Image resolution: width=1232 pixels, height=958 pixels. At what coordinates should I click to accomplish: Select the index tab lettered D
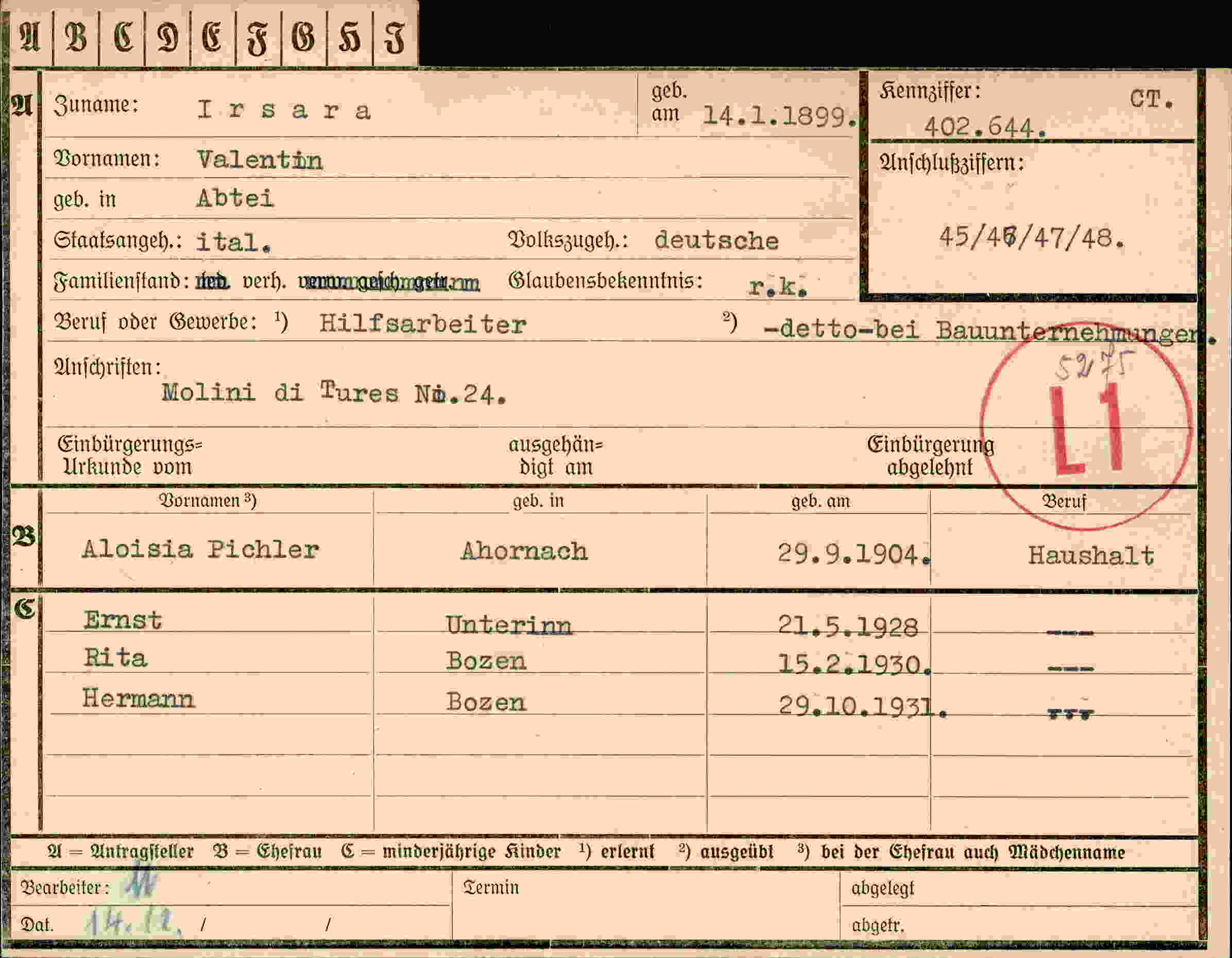click(168, 37)
